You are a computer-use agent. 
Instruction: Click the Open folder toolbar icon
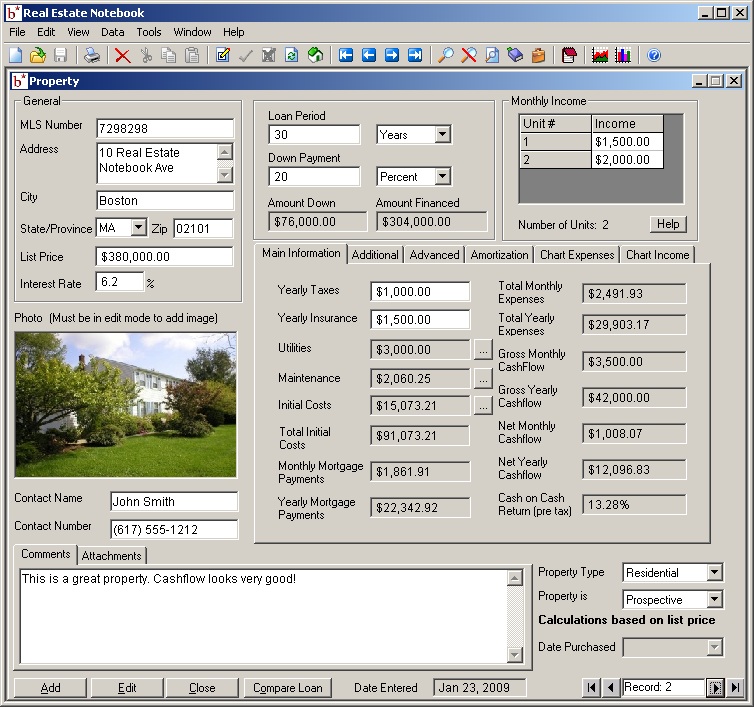[38, 56]
